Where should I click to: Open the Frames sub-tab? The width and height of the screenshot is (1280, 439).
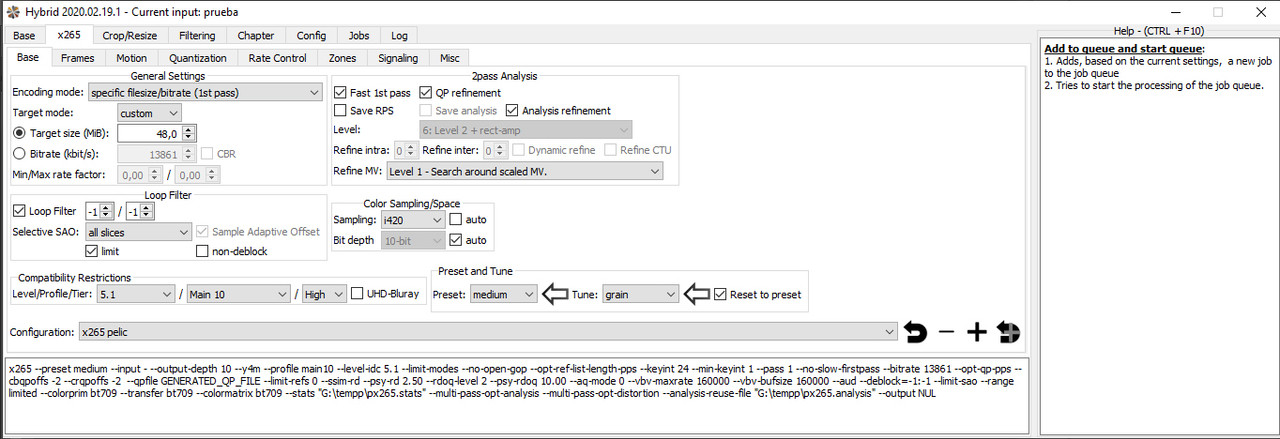tap(77, 58)
